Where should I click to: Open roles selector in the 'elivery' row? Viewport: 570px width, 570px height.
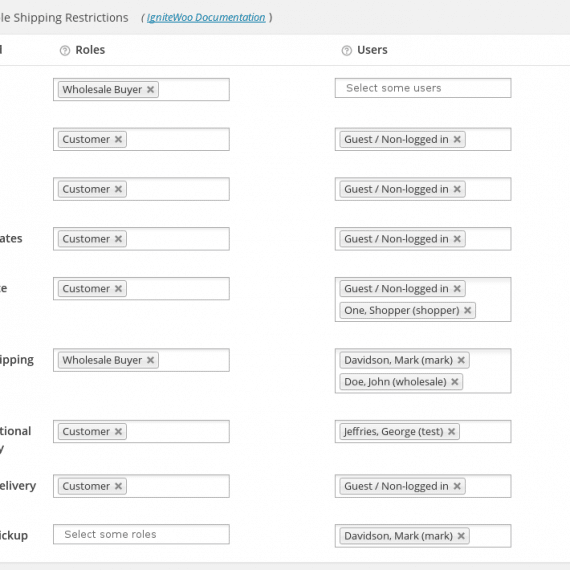point(141,486)
